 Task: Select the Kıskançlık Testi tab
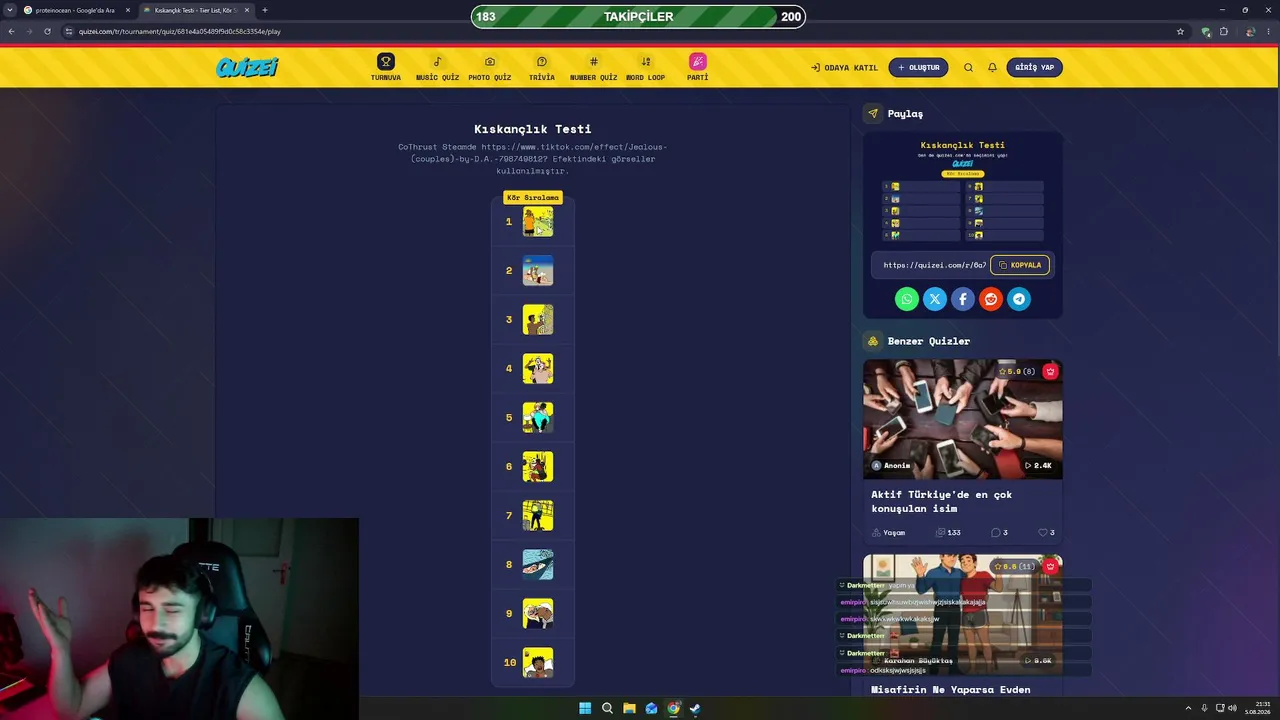pyautogui.click(x=197, y=10)
